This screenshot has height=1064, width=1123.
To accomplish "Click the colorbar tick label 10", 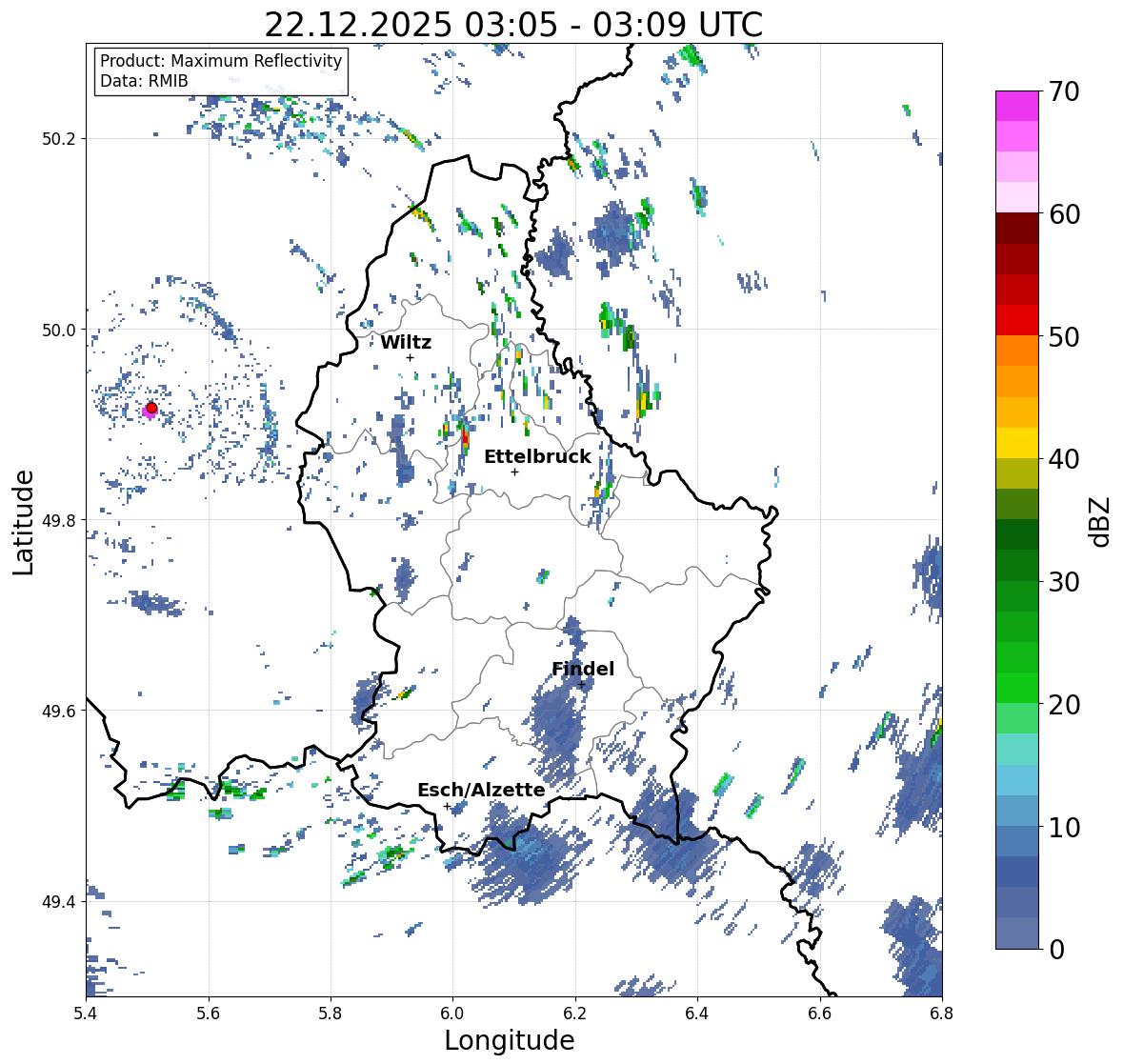I will point(1064,827).
